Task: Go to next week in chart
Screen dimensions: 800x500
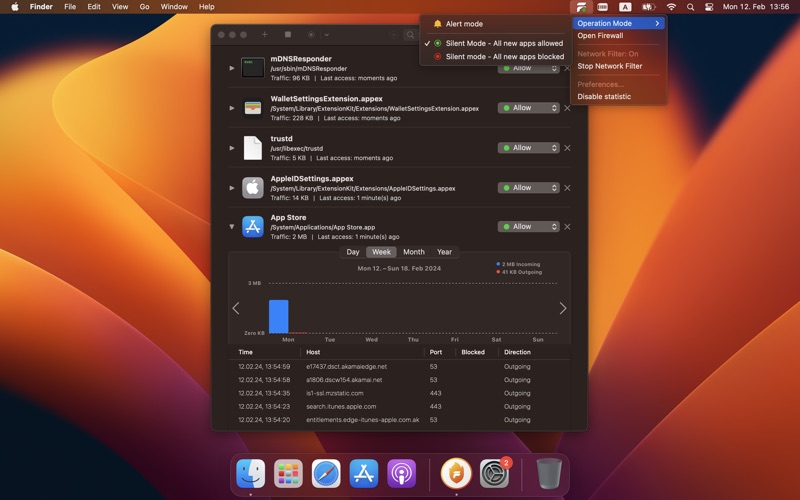Action: pos(563,308)
